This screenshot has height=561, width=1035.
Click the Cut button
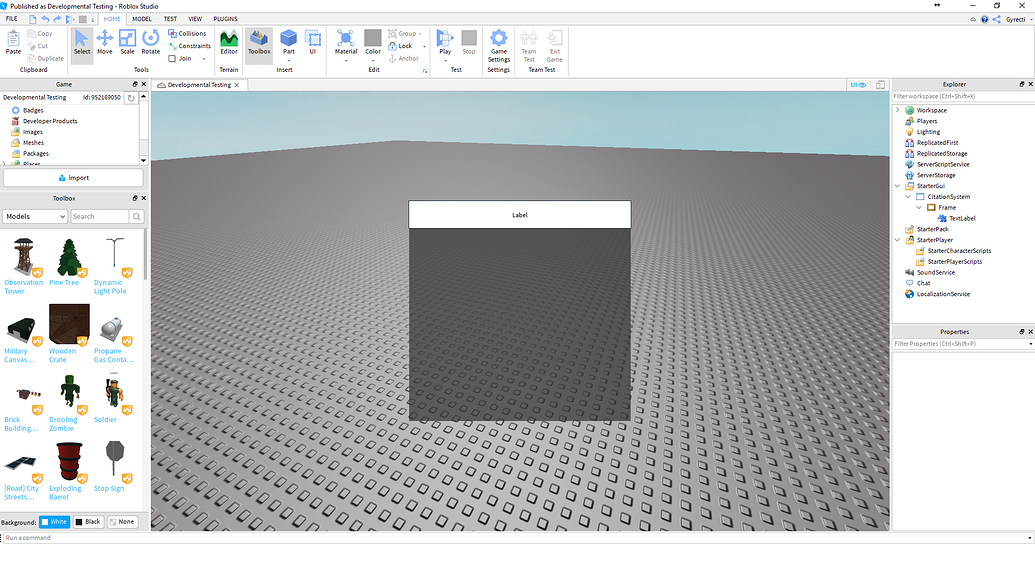(38, 46)
